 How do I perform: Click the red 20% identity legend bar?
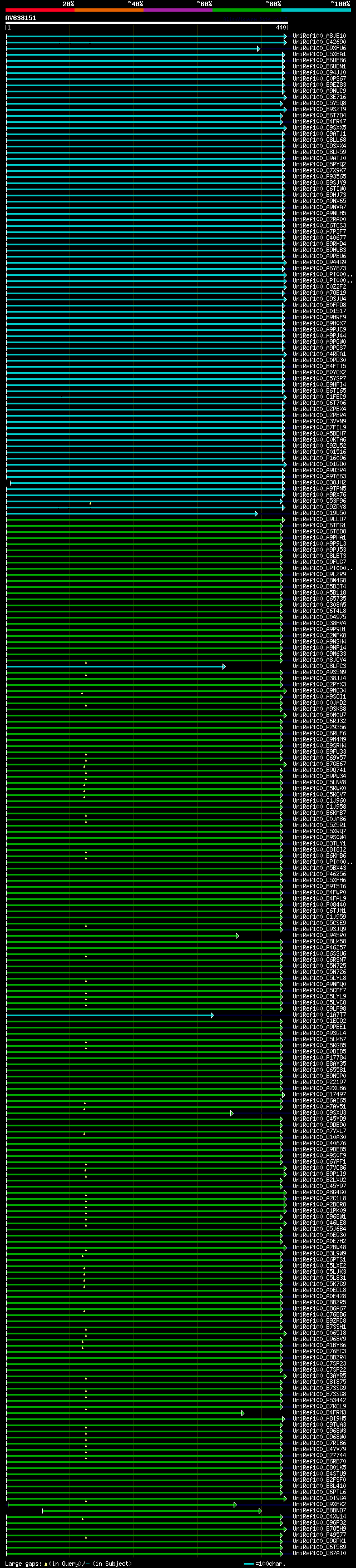point(40,10)
